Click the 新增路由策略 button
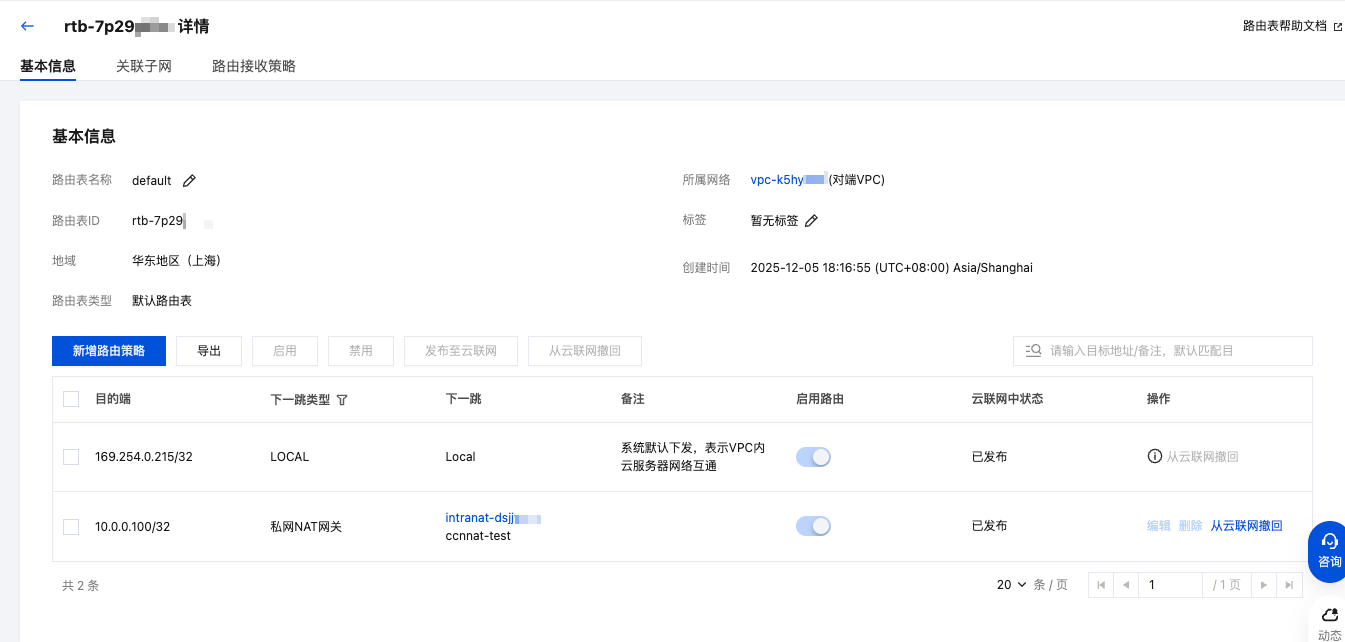Screen dimensions: 1345x642 [109, 351]
